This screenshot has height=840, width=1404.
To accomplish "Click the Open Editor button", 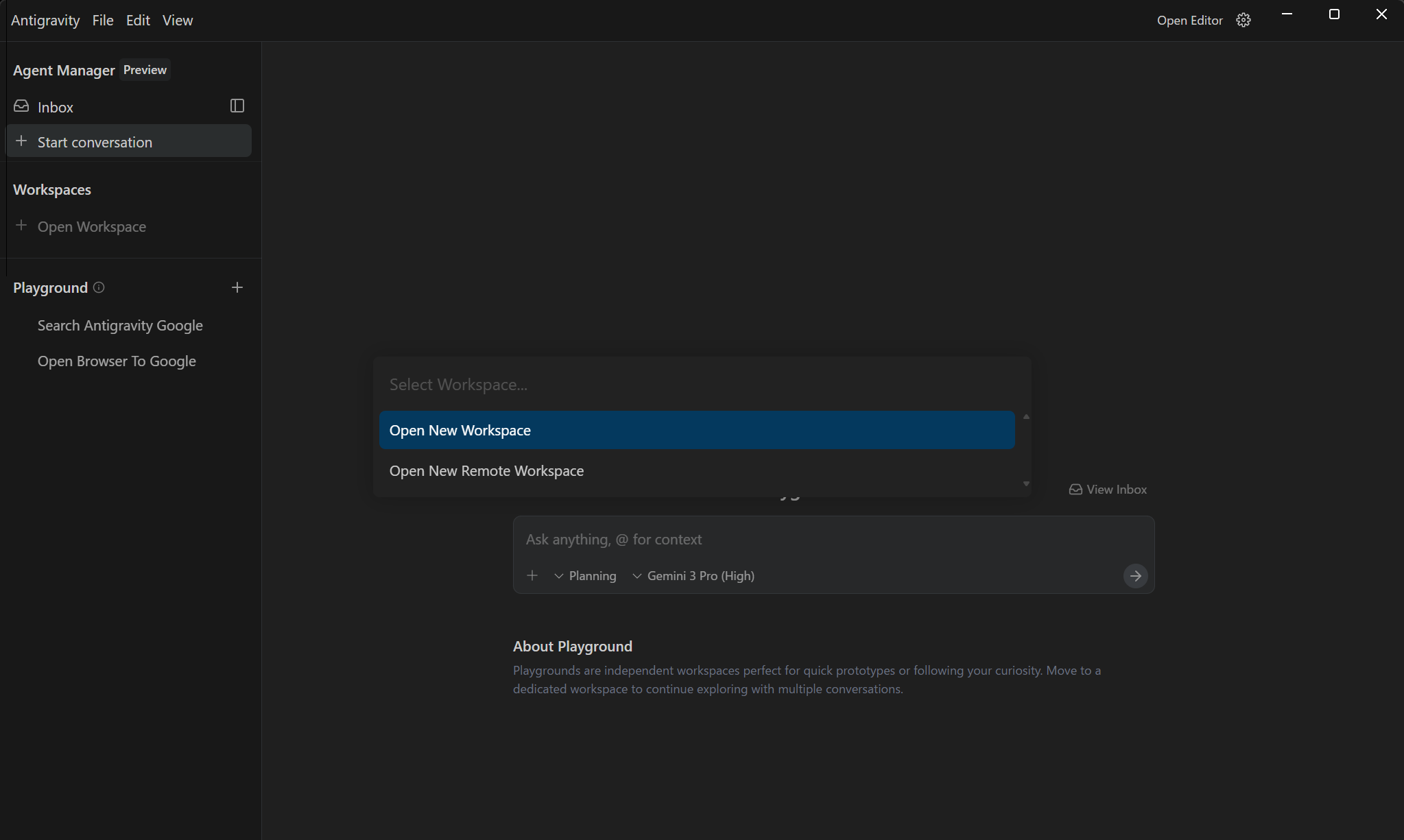I will coord(1189,21).
